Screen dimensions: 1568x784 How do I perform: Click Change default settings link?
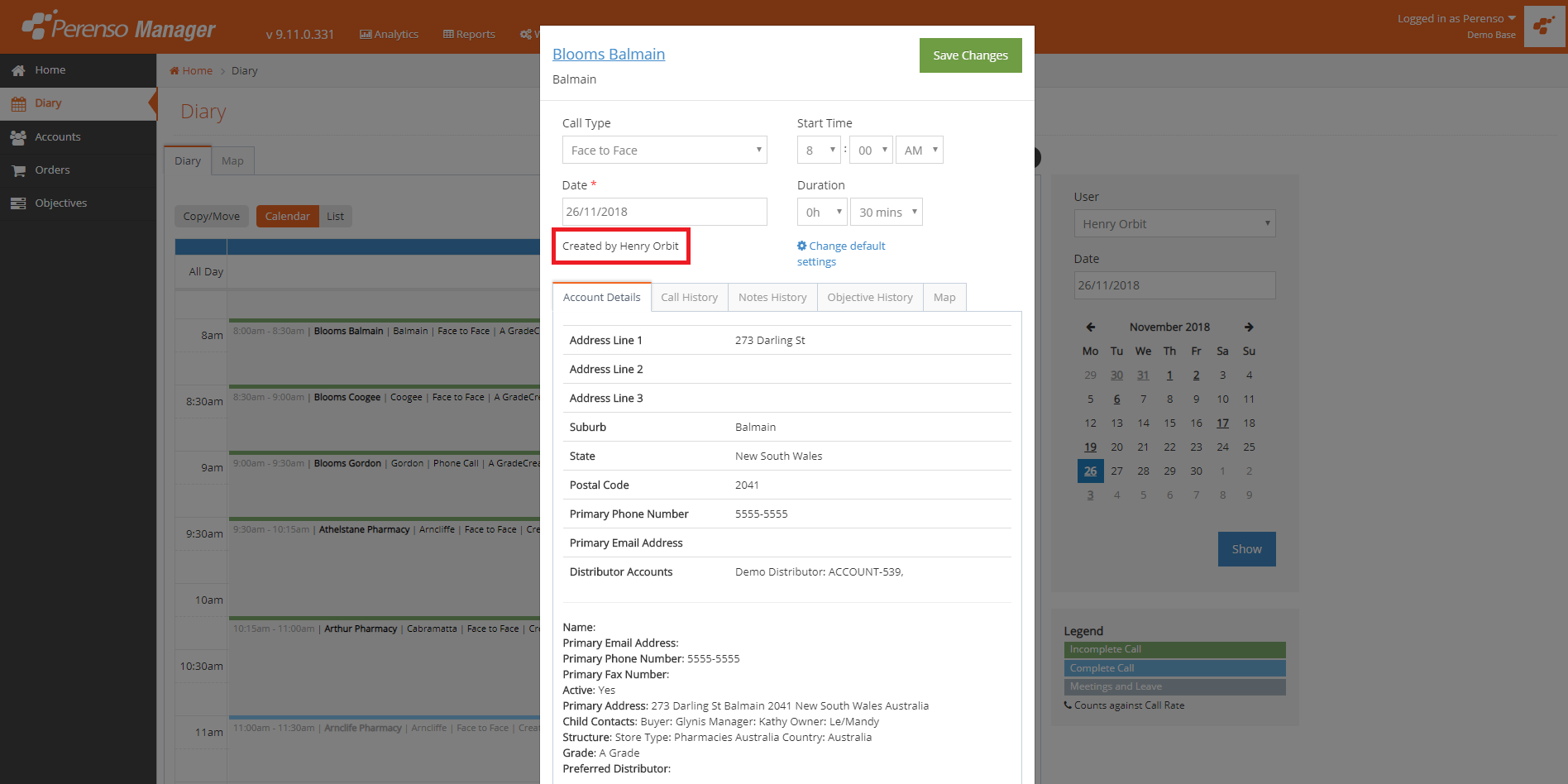(x=841, y=254)
